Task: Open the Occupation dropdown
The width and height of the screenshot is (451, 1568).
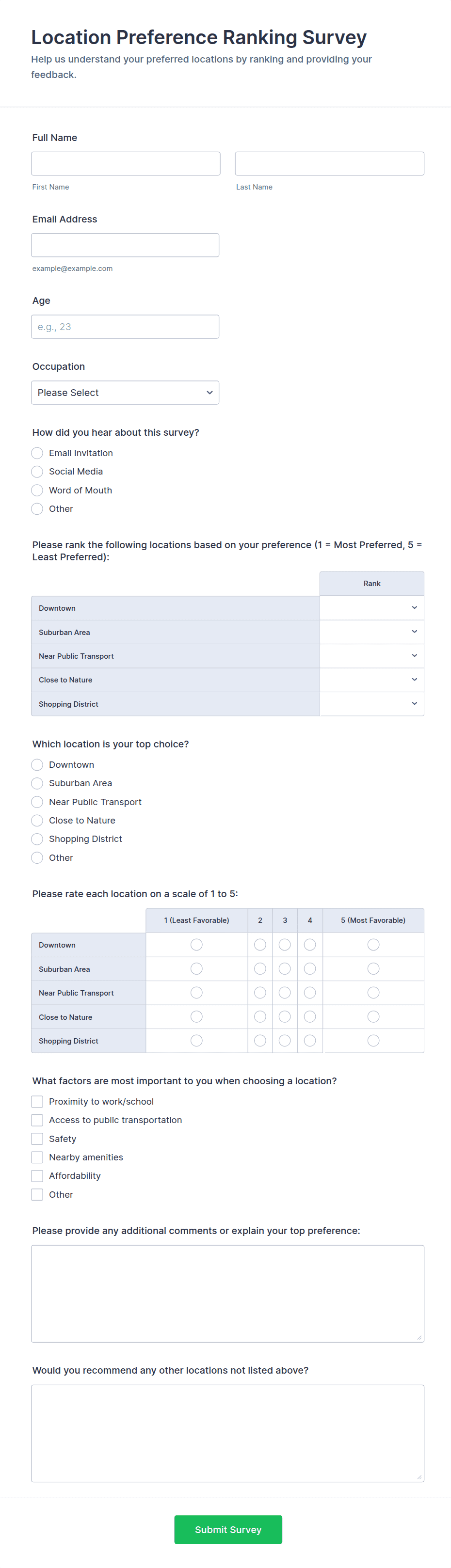Action: 125,393
